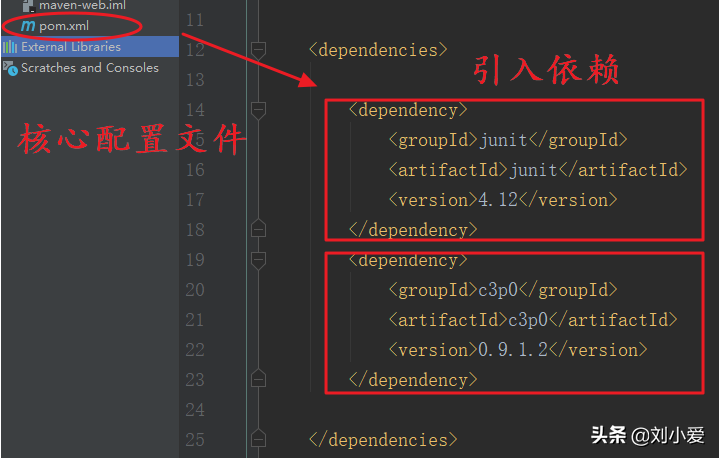Open Scratches and Consoles node

click(90, 68)
